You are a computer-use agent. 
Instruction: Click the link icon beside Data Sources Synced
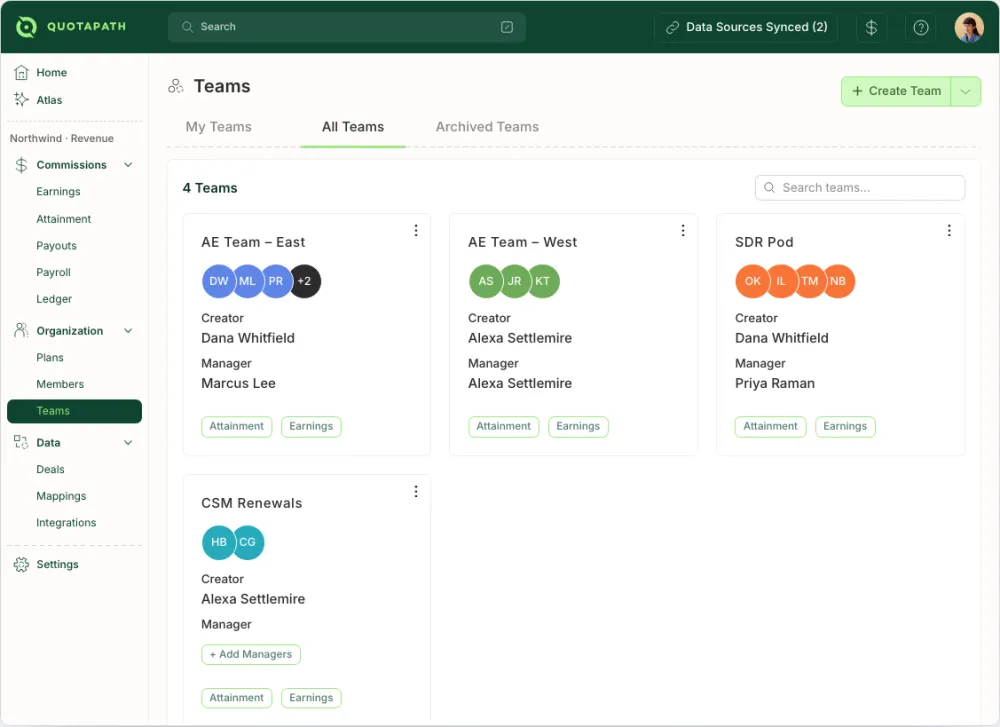pyautogui.click(x=672, y=27)
